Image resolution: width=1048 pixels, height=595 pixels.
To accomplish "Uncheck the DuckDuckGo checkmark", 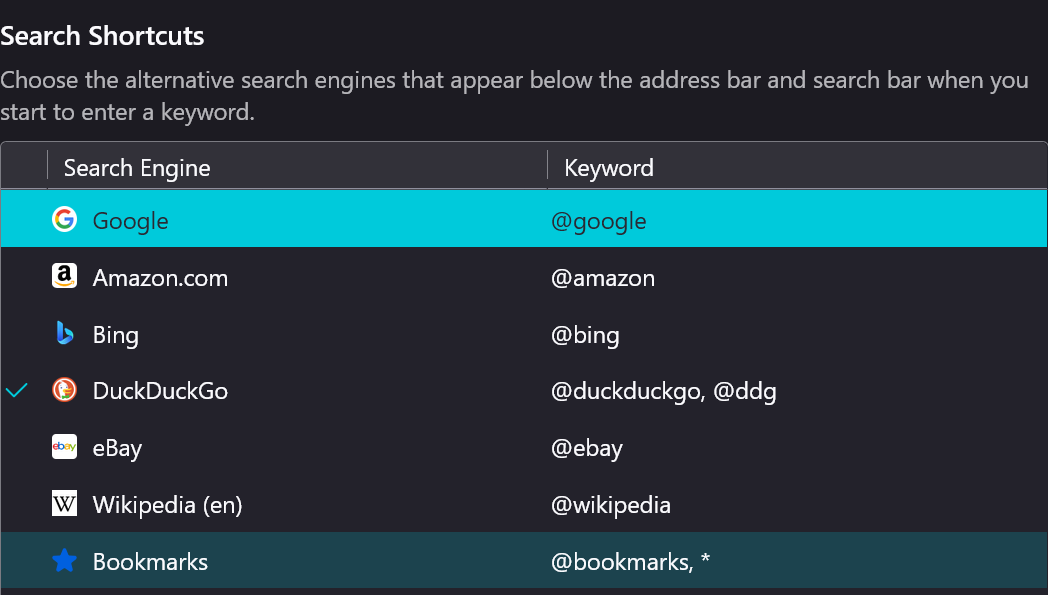I will pos(17,391).
